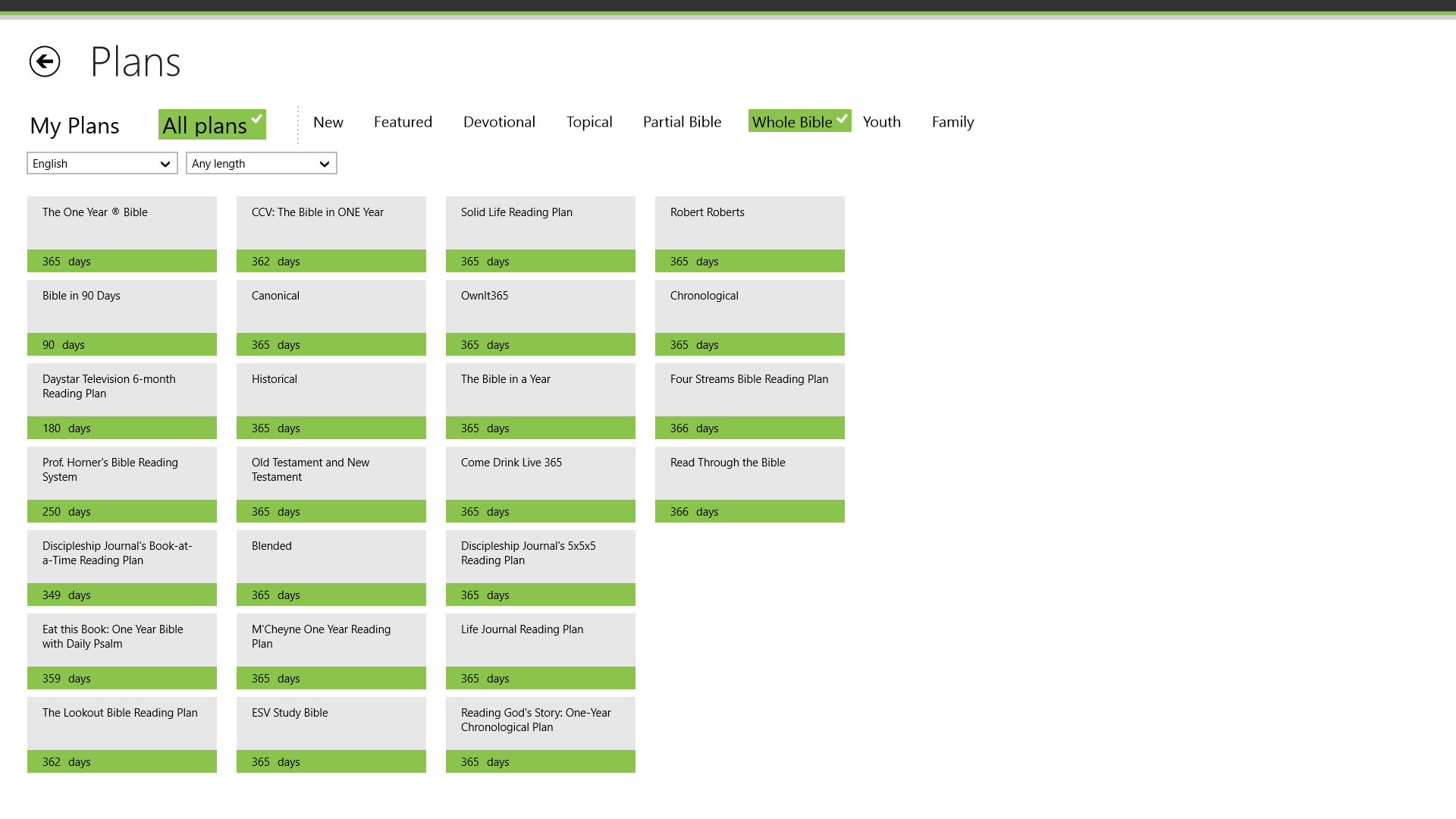1456x819 pixels.
Task: Select the Life Journal Reading Plan tile
Action: (540, 651)
